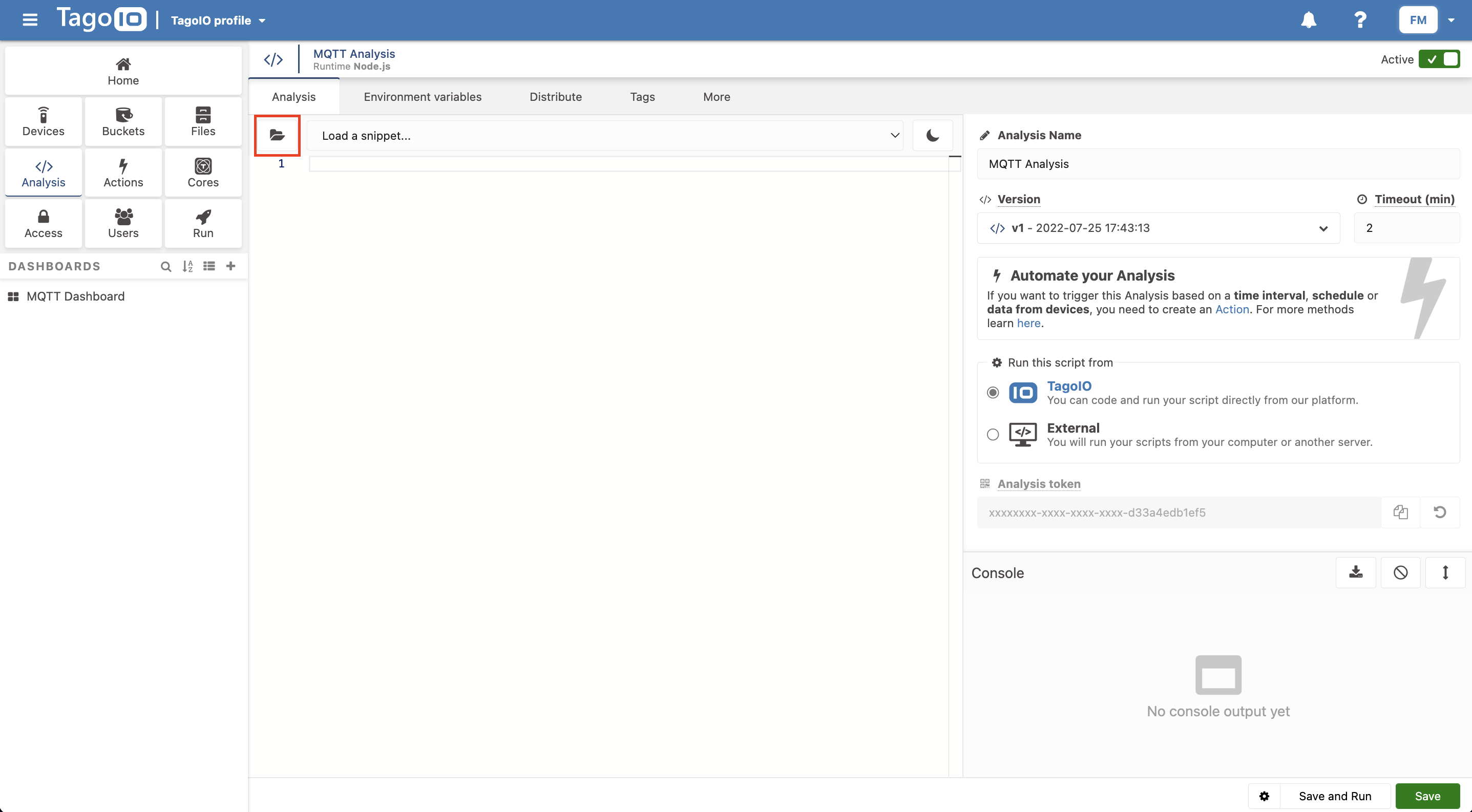
Task: Click the Timeout (min) label
Action: coord(1414,199)
